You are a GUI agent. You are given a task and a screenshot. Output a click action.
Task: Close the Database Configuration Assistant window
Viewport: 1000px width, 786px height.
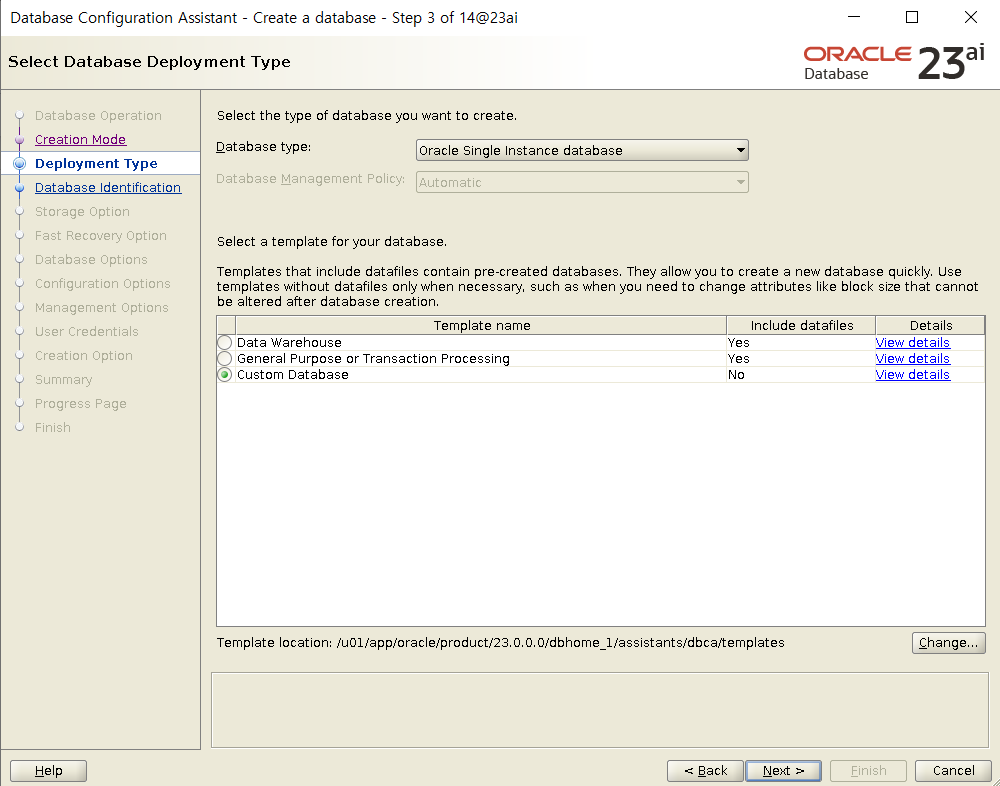click(x=971, y=17)
